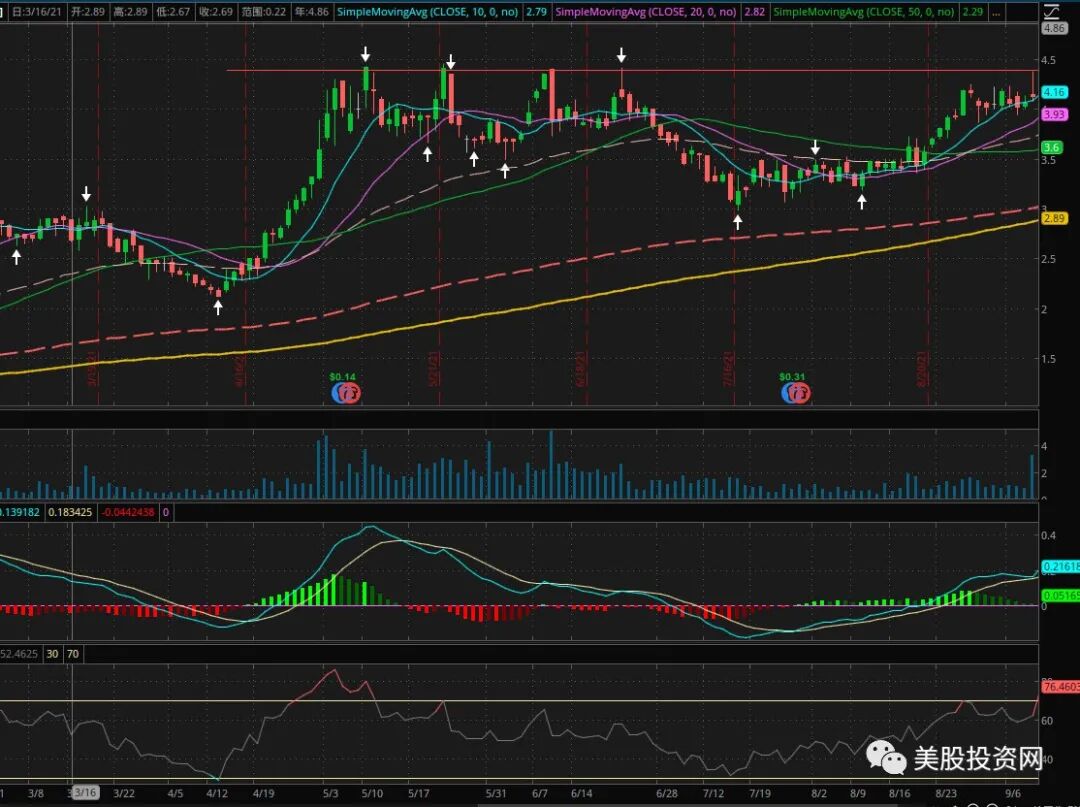Click the highlighted 3/16 date on time axis
The image size is (1080, 807).
tap(85, 793)
